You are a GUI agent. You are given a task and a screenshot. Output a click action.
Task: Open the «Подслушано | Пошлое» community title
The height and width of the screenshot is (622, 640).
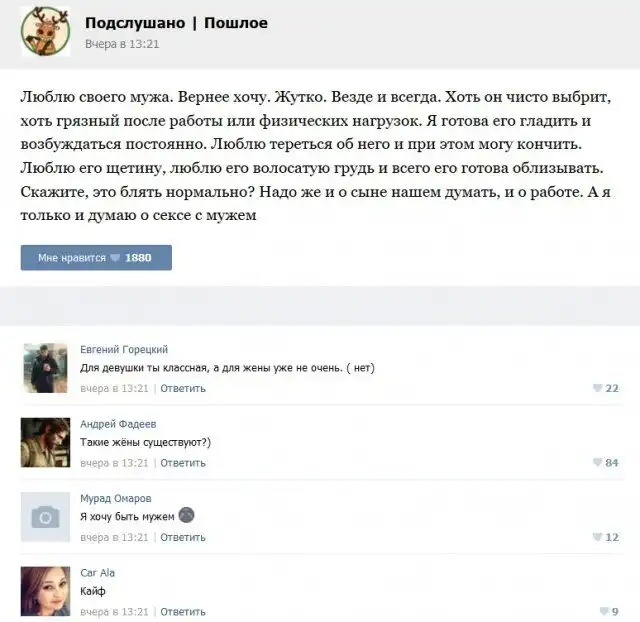[176, 23]
